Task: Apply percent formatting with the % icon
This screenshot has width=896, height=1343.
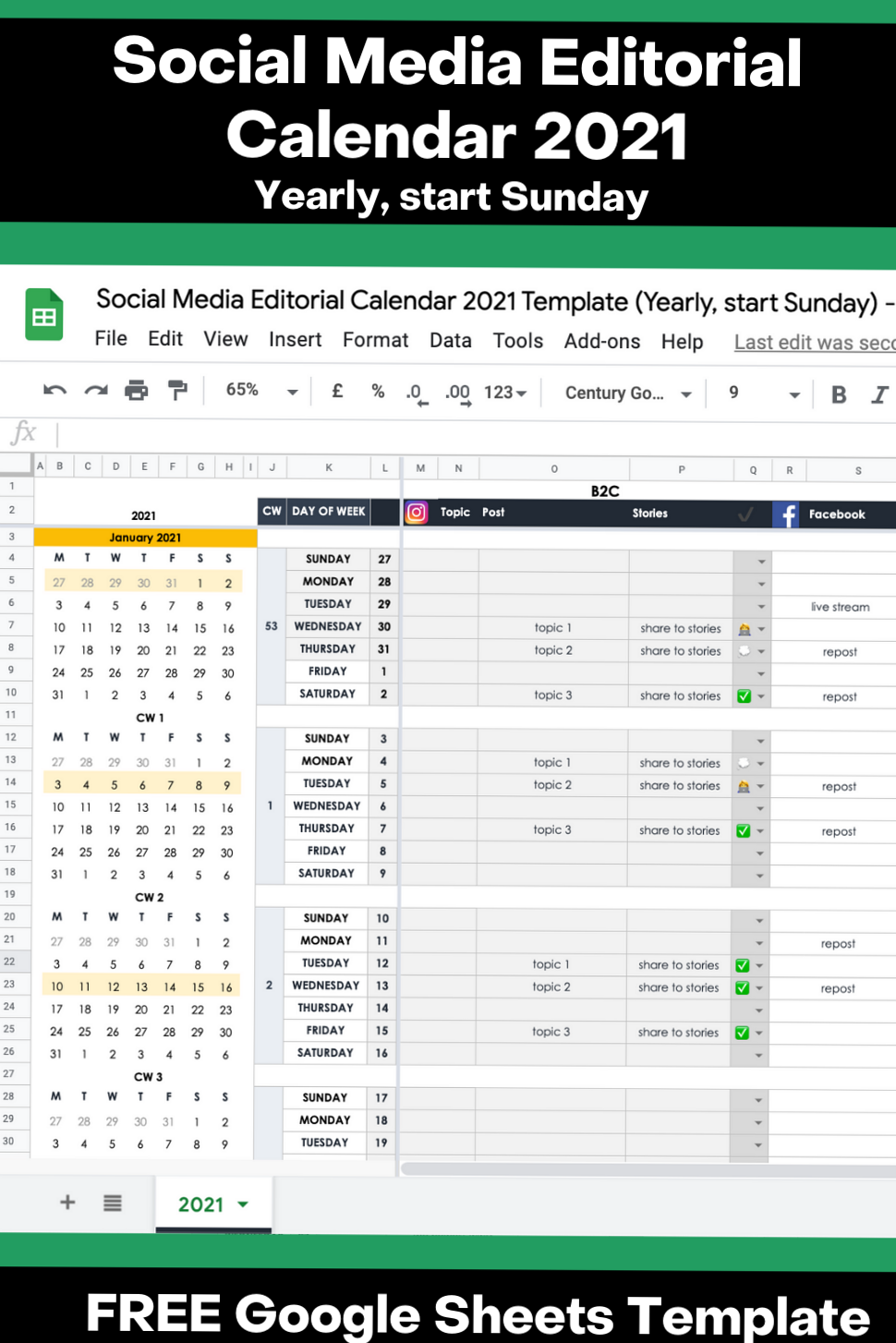Action: pyautogui.click(x=378, y=391)
